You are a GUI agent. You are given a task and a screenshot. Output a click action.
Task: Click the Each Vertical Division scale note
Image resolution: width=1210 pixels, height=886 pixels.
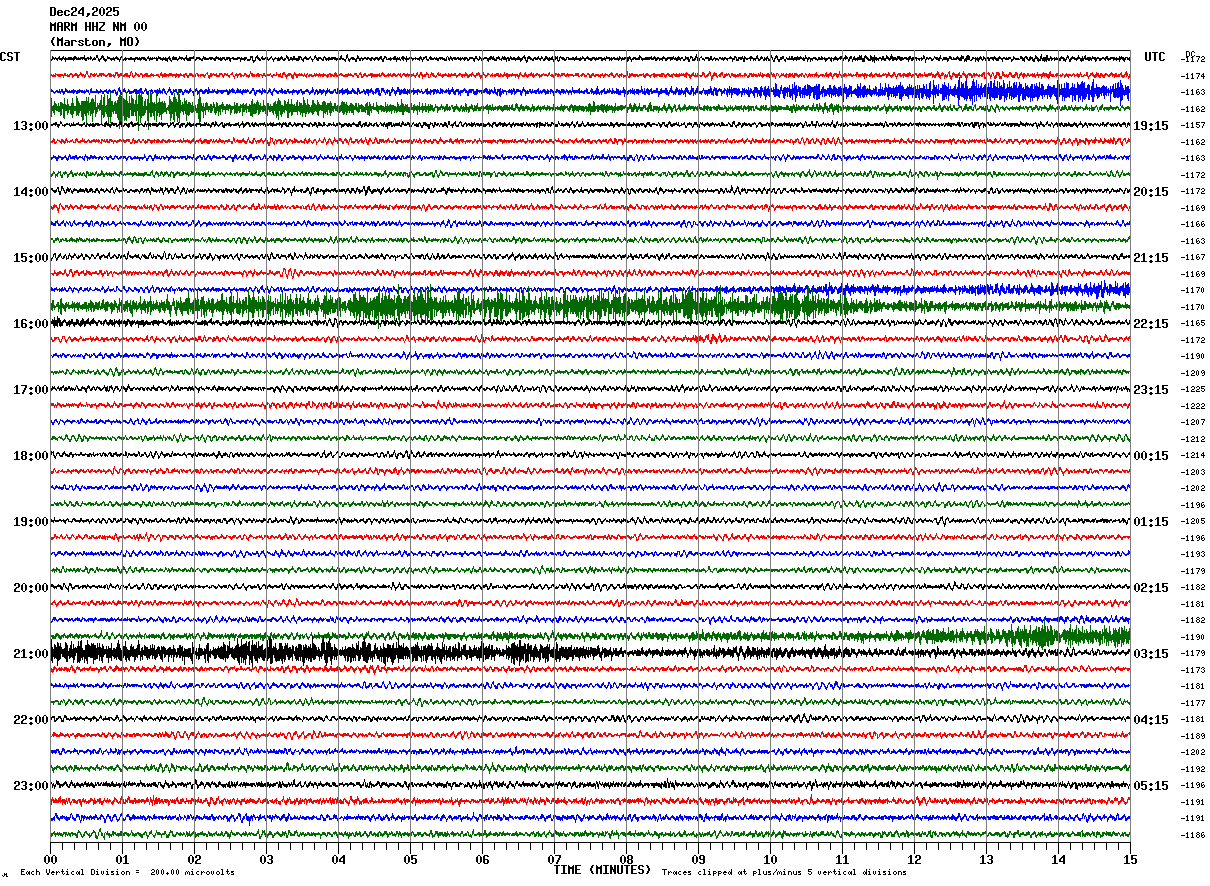(128, 872)
